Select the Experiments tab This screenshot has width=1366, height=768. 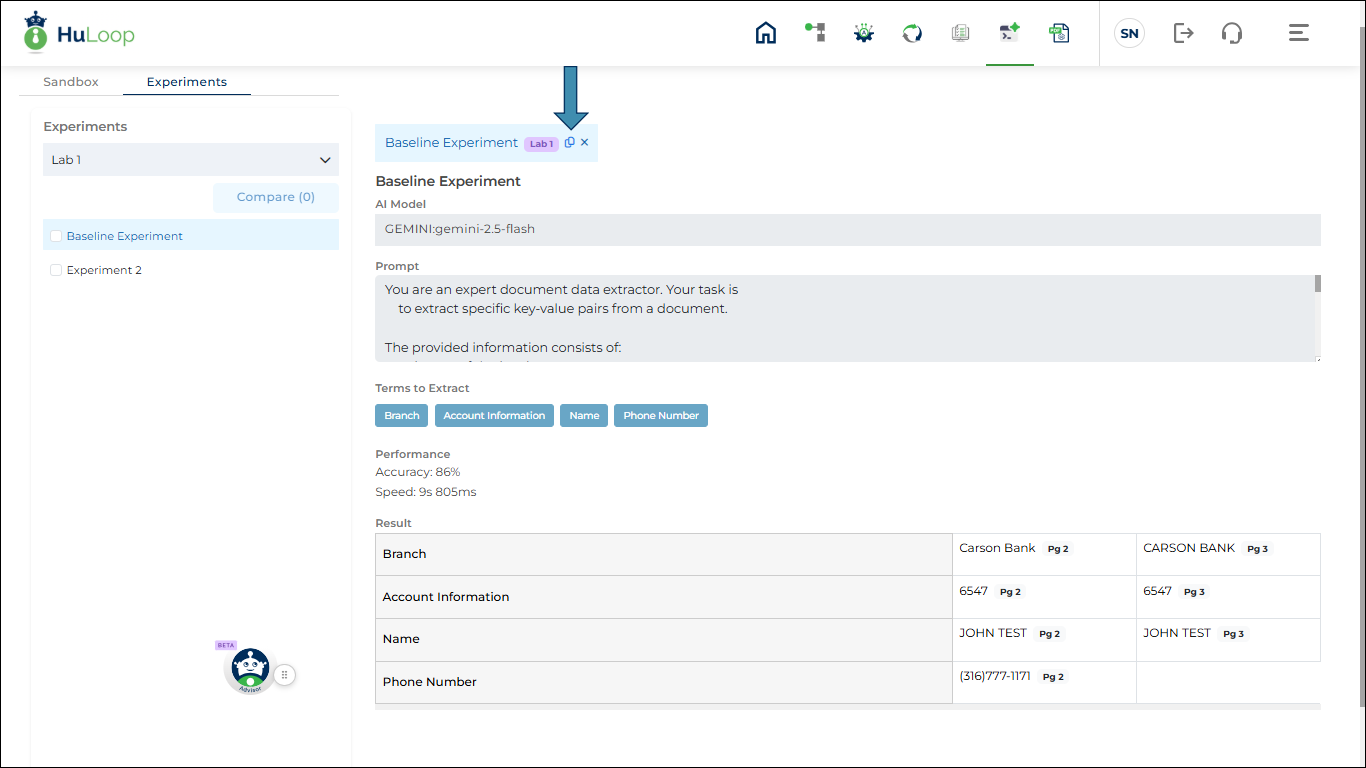[x=187, y=82]
